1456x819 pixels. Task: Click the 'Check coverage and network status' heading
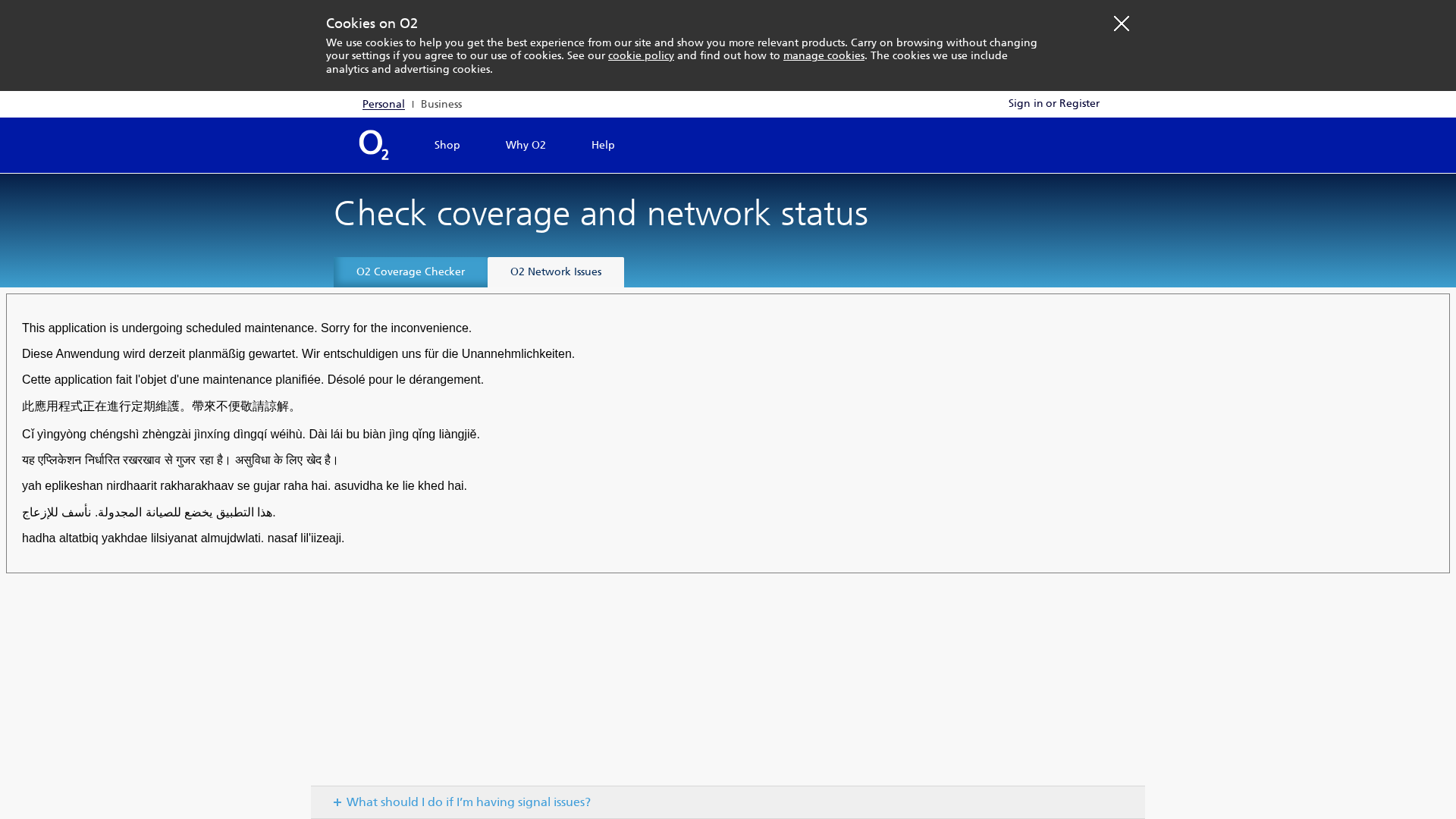(601, 213)
